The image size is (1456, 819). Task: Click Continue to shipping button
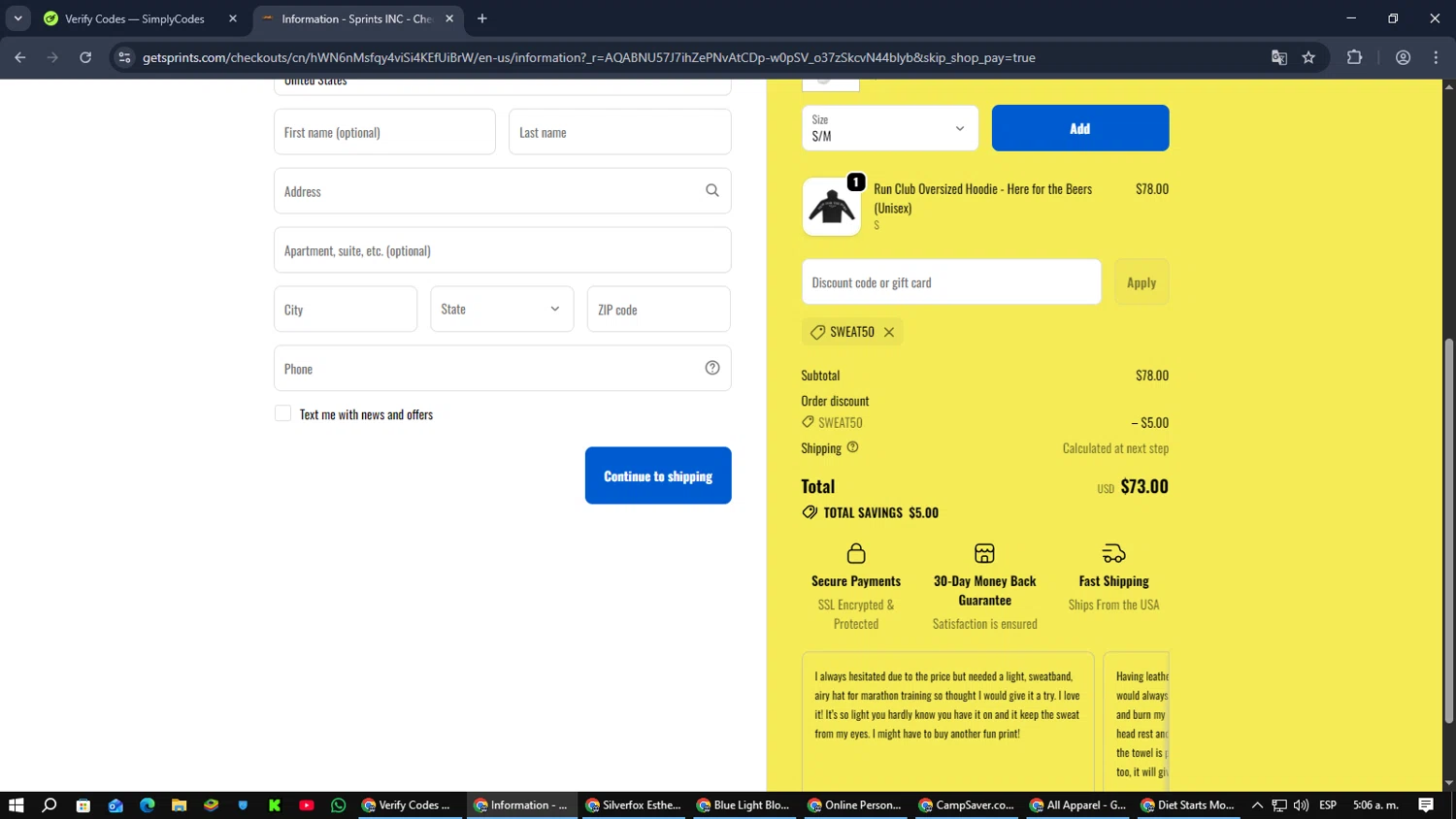[x=658, y=475]
